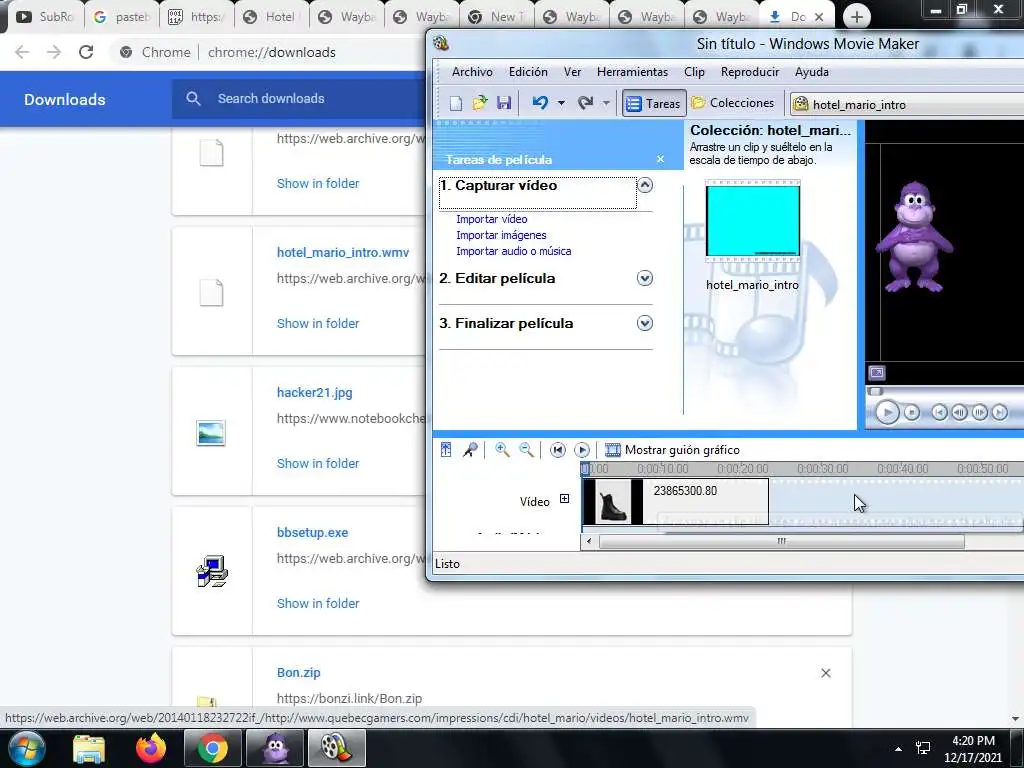
Task: Expand the Vídeo track plus box
Action: pos(564,499)
